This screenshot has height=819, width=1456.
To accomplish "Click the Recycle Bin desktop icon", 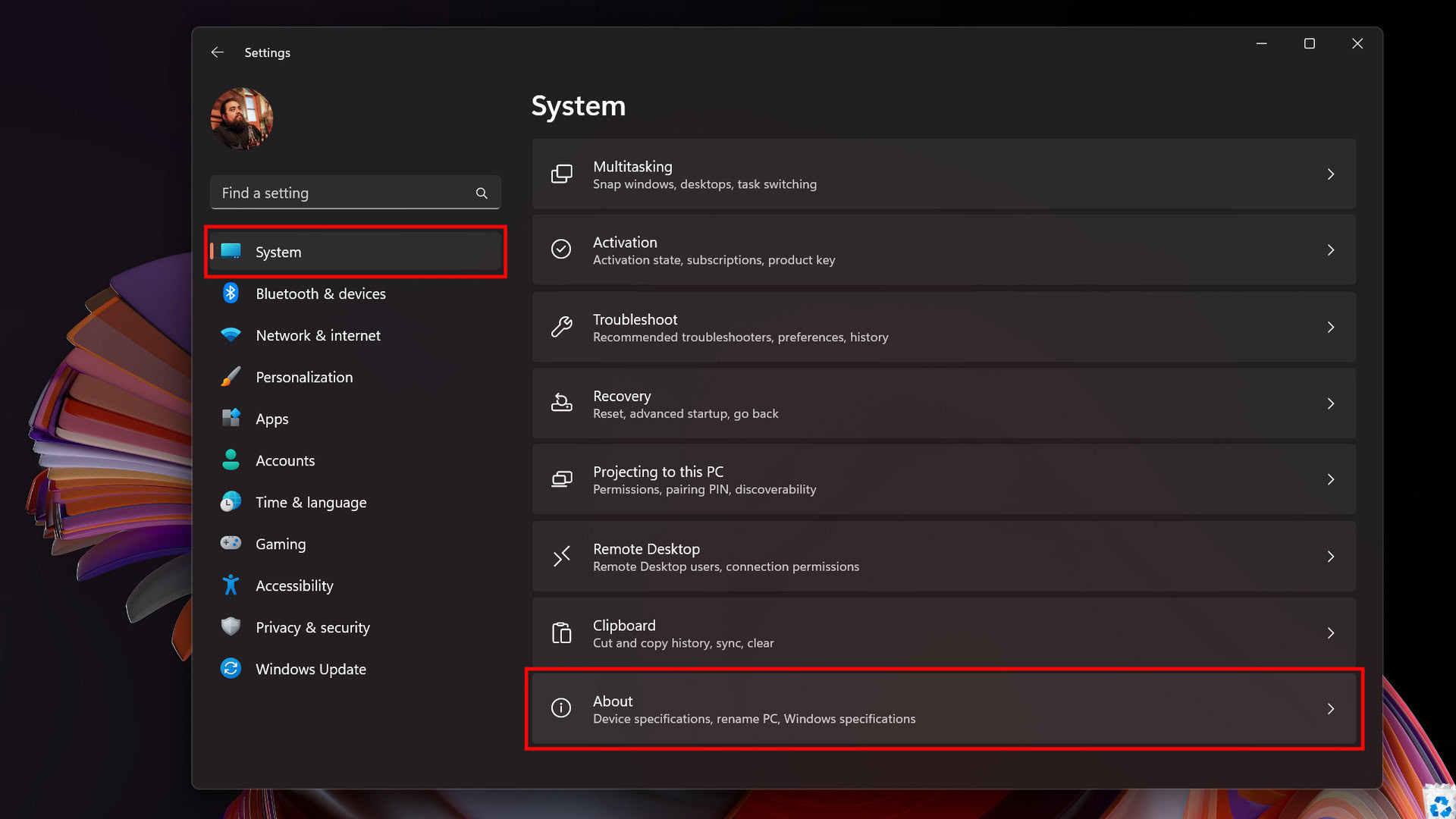I will [1439, 804].
